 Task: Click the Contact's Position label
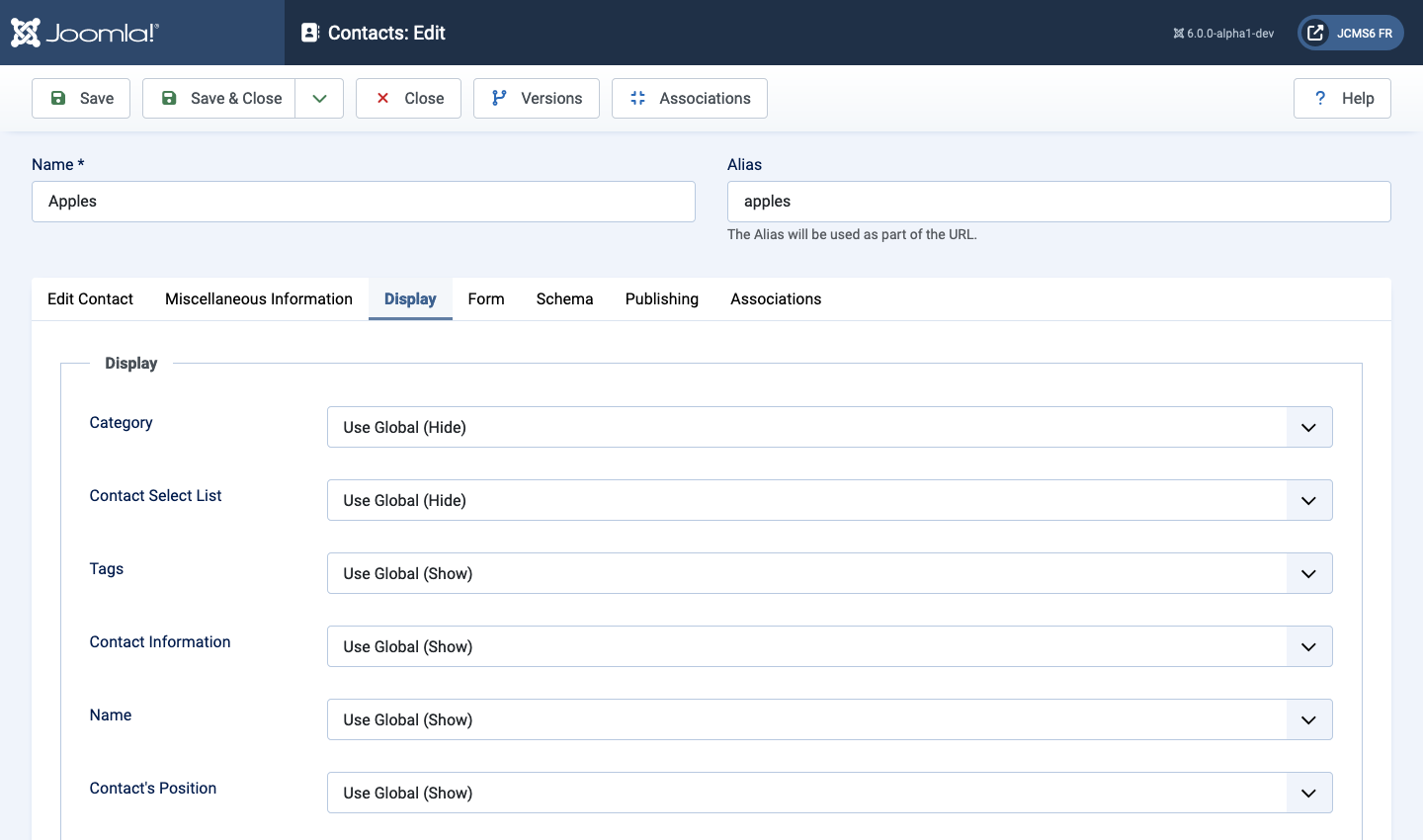(x=153, y=789)
